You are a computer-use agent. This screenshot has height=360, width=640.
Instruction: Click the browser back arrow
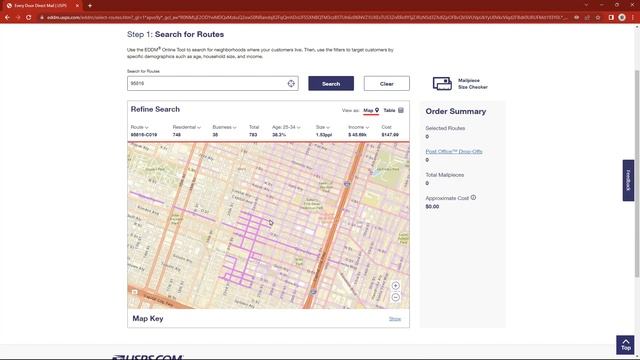pyautogui.click(x=7, y=18)
